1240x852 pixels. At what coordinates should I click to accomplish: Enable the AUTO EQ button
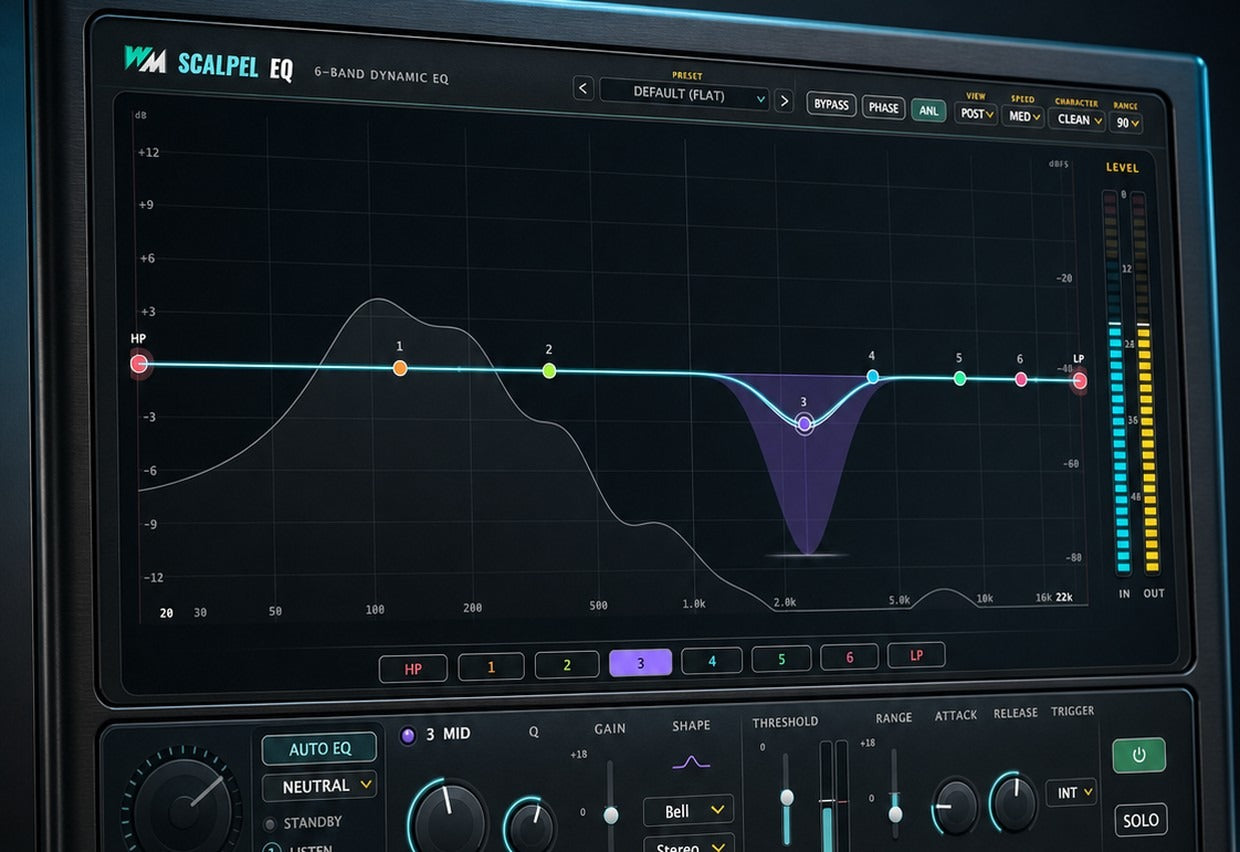pyautogui.click(x=320, y=749)
